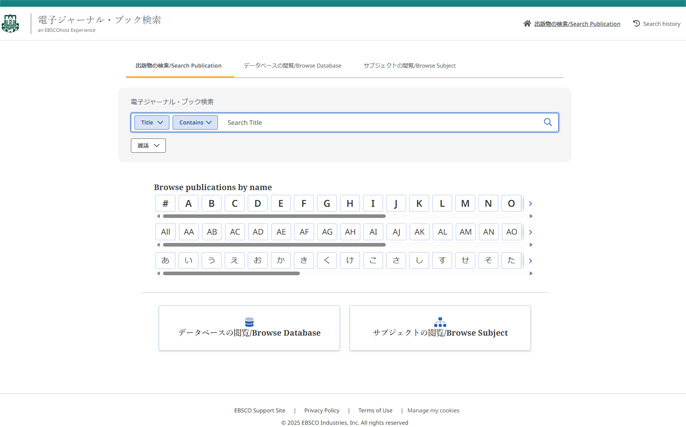Select the AB prefix button

coord(212,232)
